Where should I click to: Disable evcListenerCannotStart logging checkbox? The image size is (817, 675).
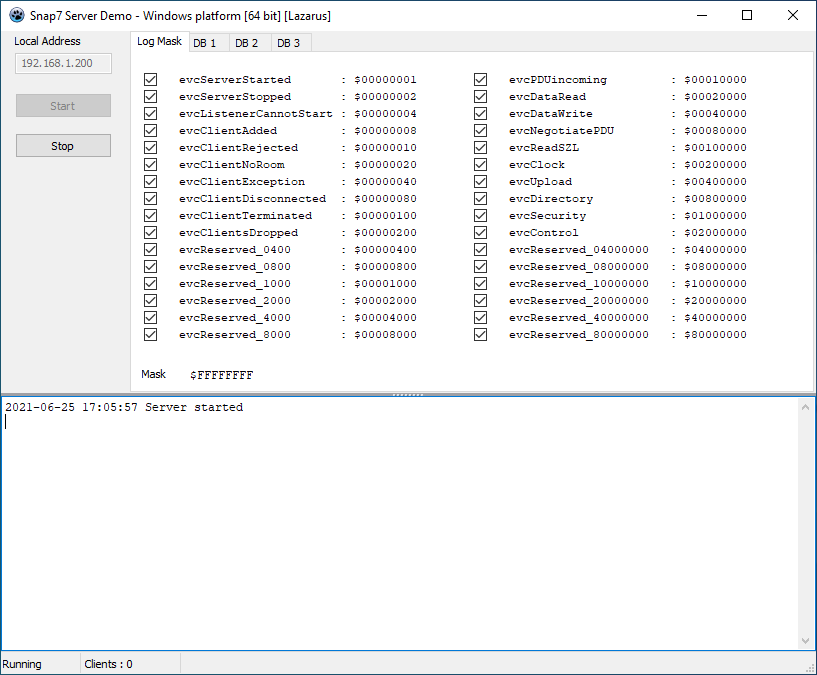pyautogui.click(x=151, y=114)
